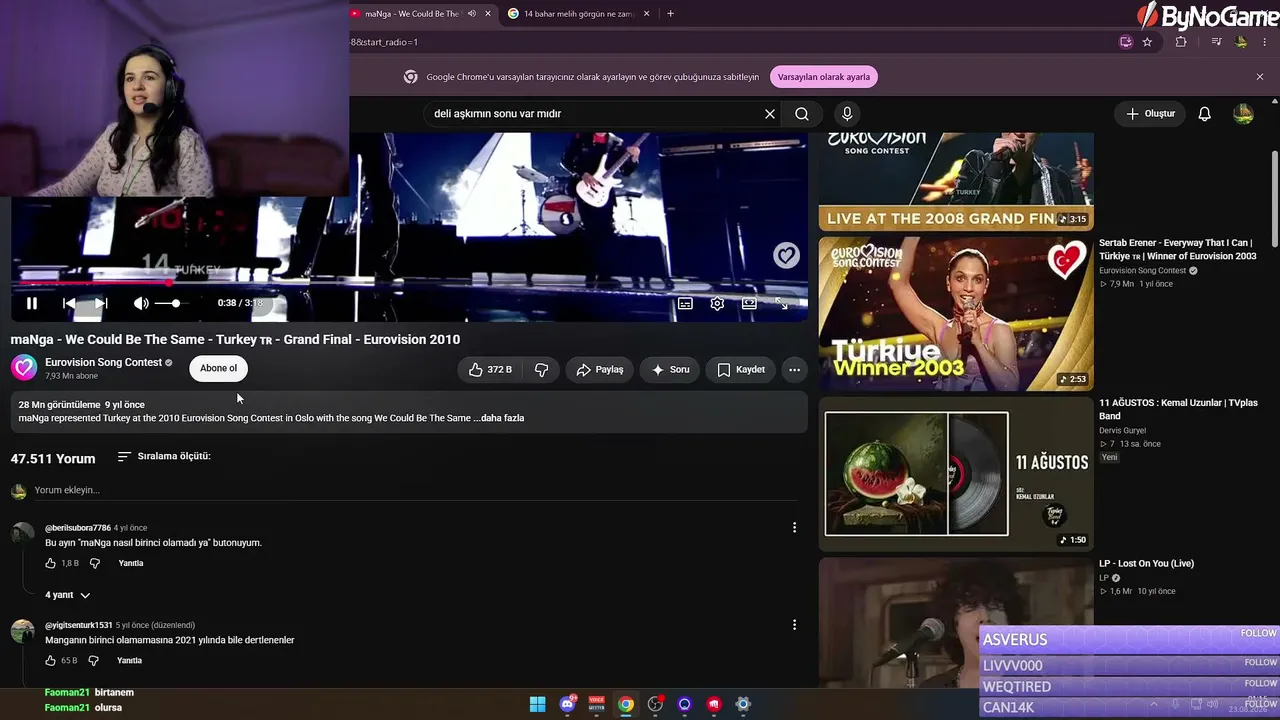
Task: Adjust the player volume slider
Action: point(169,303)
